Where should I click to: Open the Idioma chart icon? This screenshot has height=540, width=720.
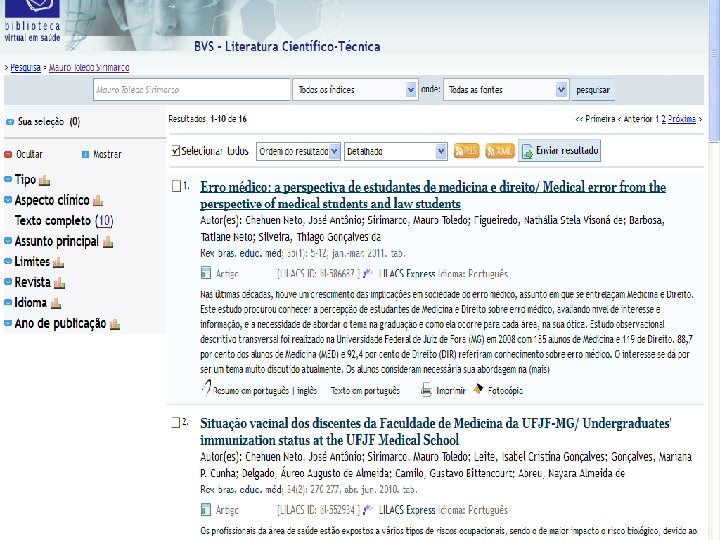pos(56,304)
